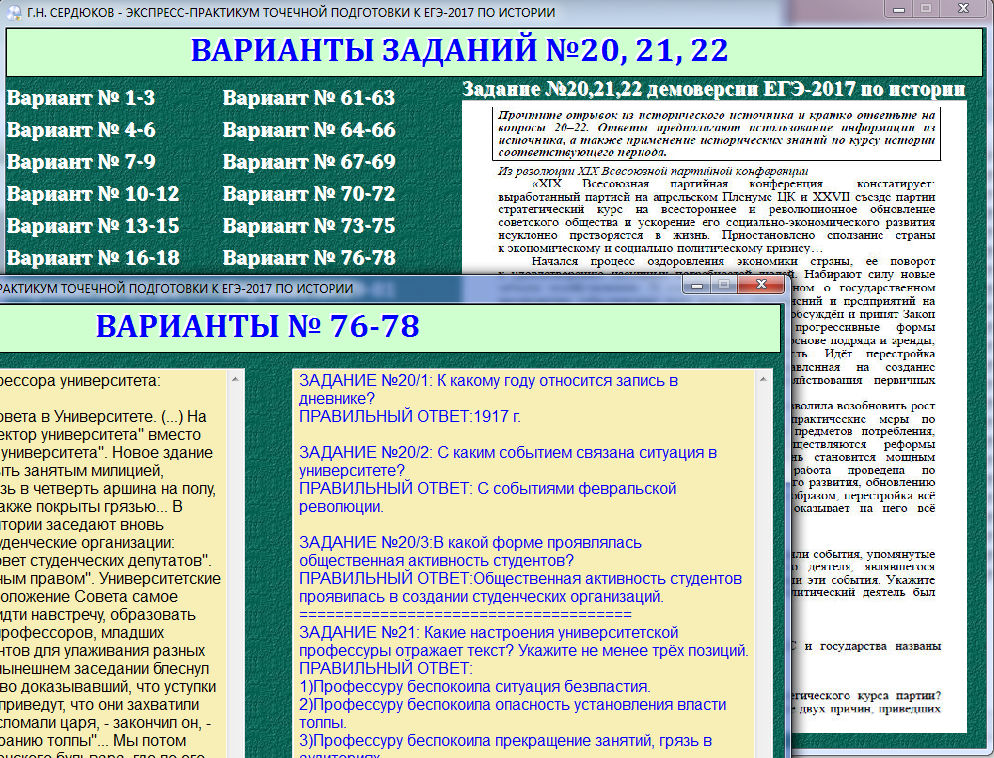Open Вариант № 73-75 link
The height and width of the screenshot is (758, 994).
[x=309, y=226]
